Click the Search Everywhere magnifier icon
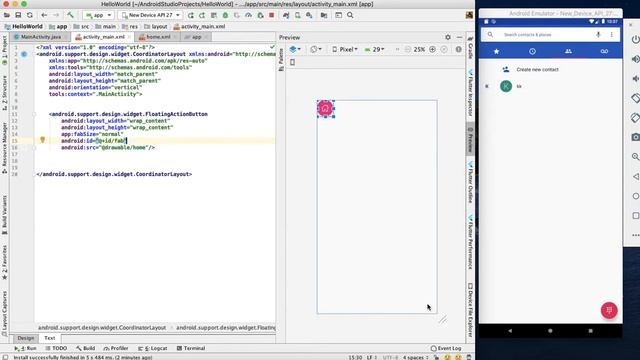This screenshot has width=640, height=360. (x=350, y=15)
